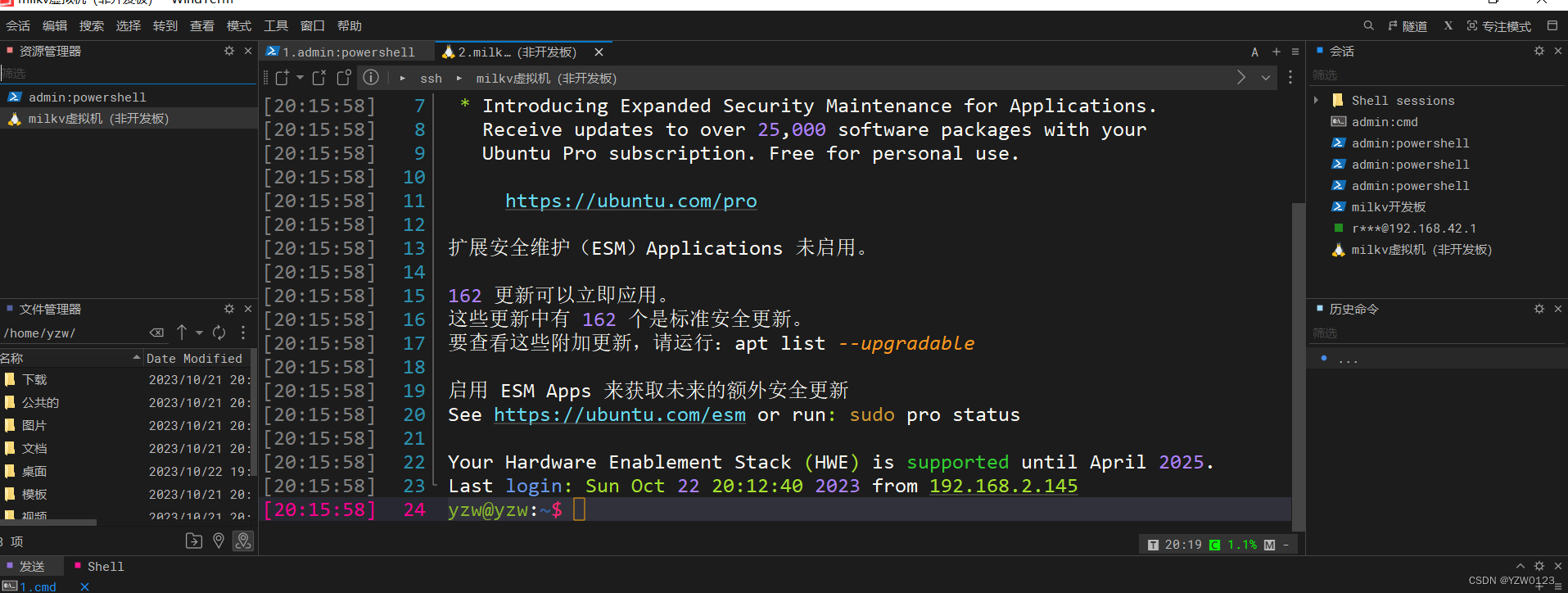Expand the ssh breadcrumb arrow

coord(402,79)
